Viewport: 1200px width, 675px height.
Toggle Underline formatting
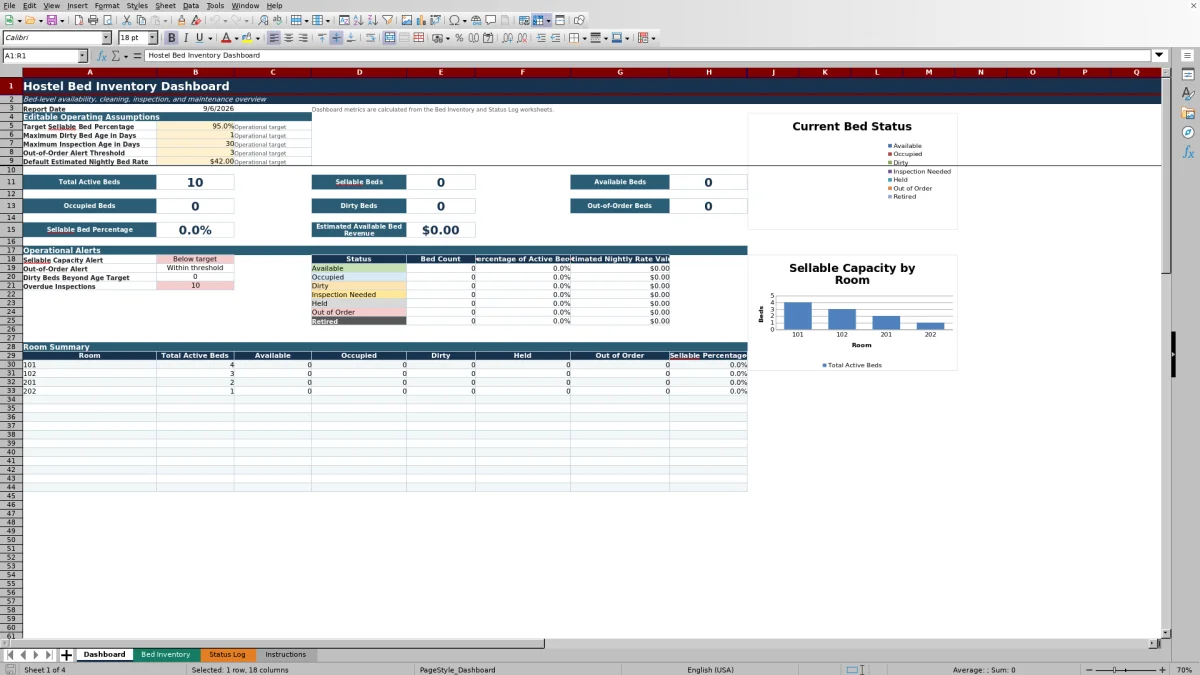[200, 38]
